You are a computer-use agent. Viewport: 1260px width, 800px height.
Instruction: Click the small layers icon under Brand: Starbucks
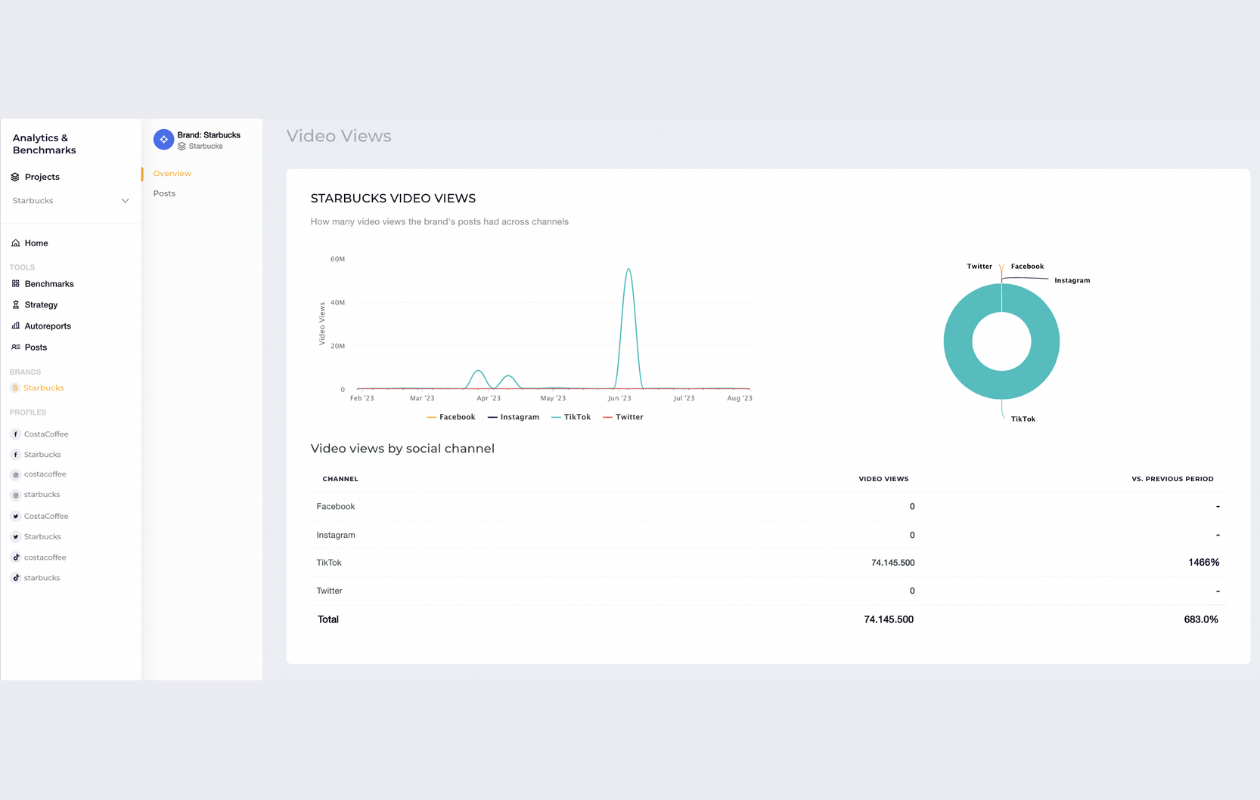(182, 146)
